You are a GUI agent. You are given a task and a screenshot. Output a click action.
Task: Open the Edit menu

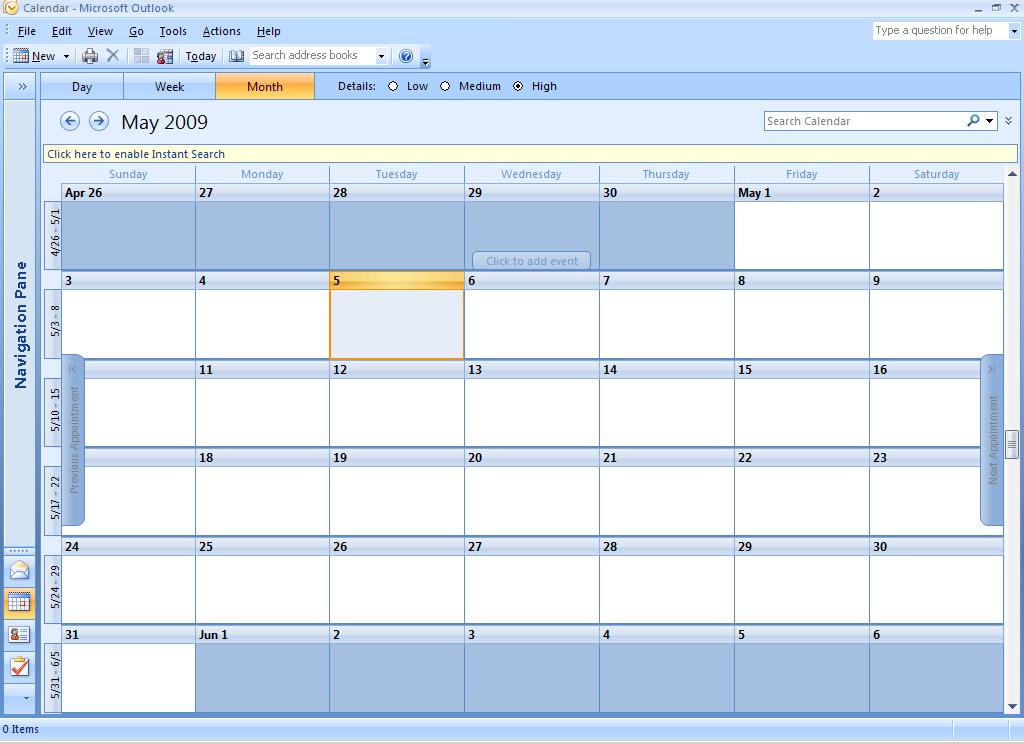(61, 31)
